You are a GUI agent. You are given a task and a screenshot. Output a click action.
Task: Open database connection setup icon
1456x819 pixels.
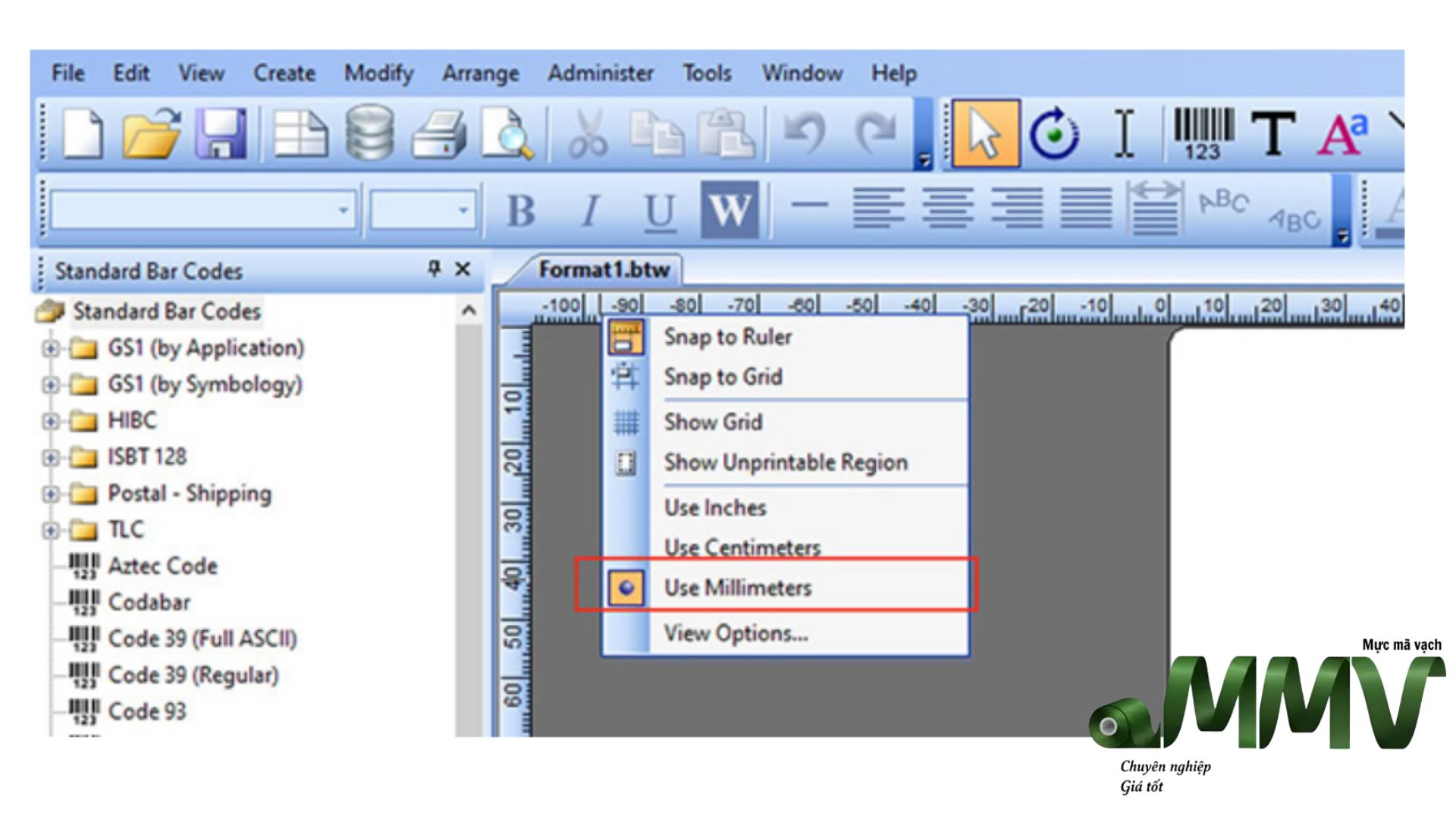(369, 133)
